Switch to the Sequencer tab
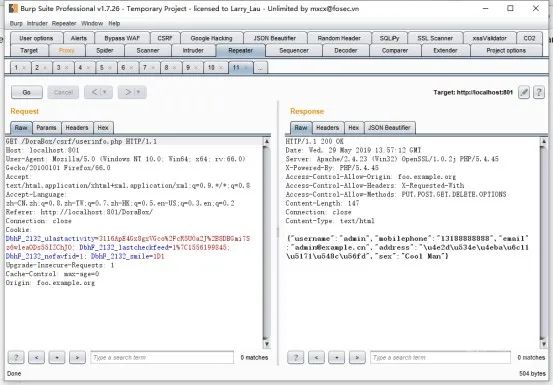Screen dimensions: 553x386 coord(294,50)
